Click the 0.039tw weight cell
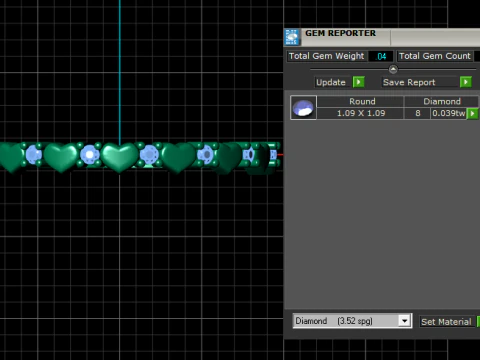 (x=448, y=113)
